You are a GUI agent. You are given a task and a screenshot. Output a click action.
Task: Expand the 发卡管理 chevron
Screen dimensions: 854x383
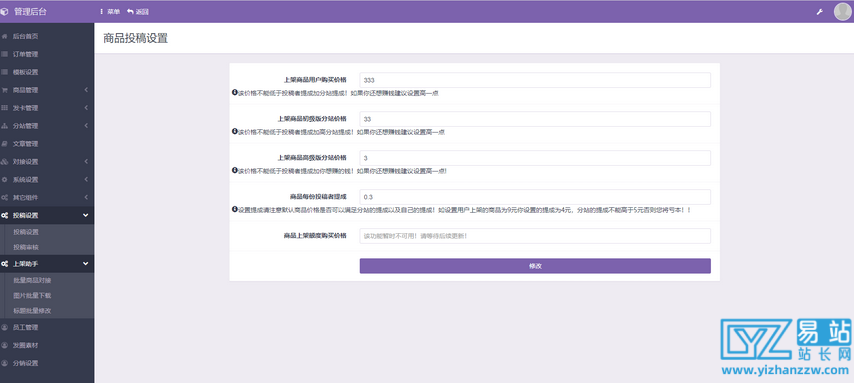[x=86, y=108]
